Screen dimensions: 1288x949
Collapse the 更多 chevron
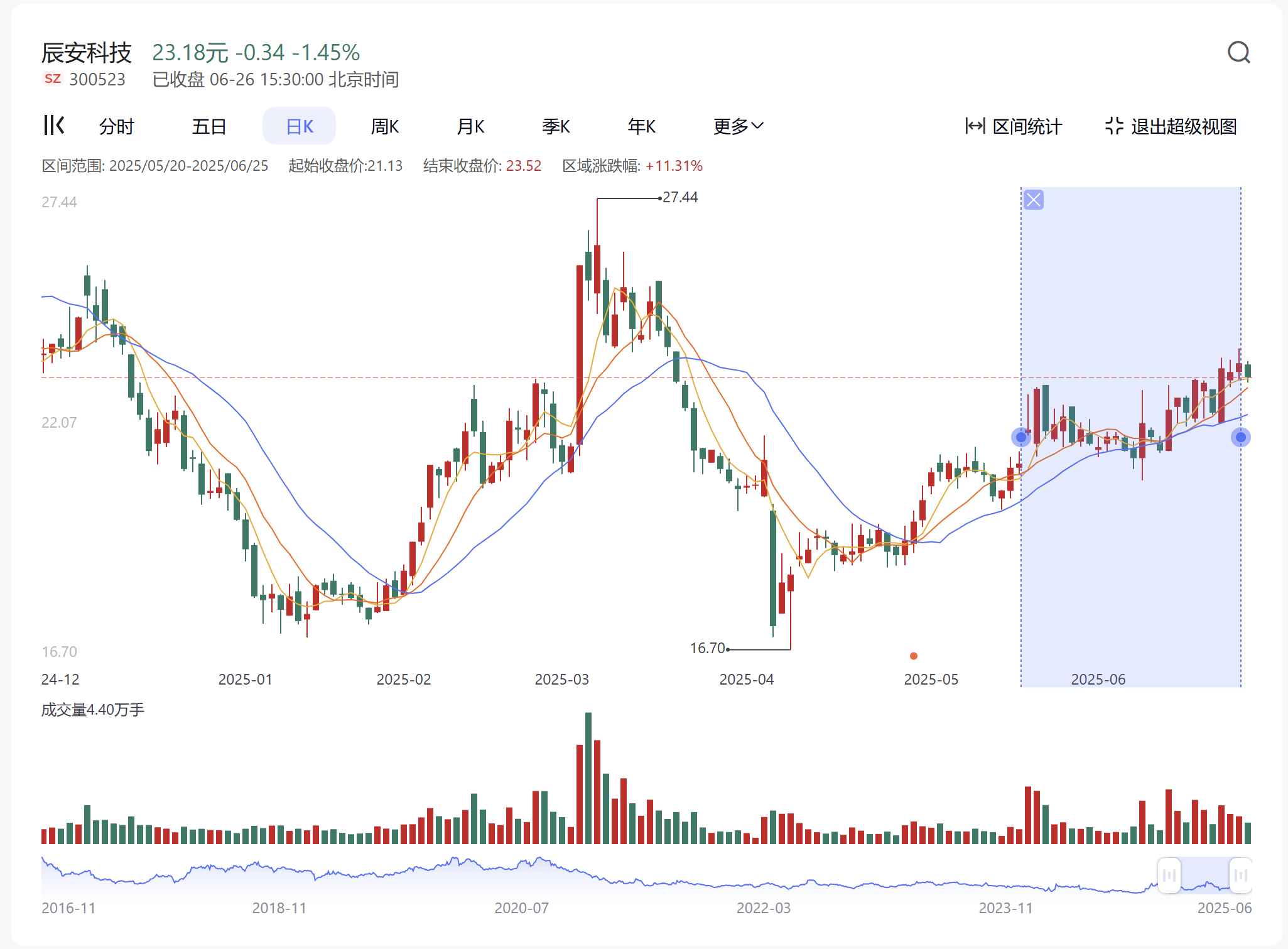pyautogui.click(x=758, y=126)
